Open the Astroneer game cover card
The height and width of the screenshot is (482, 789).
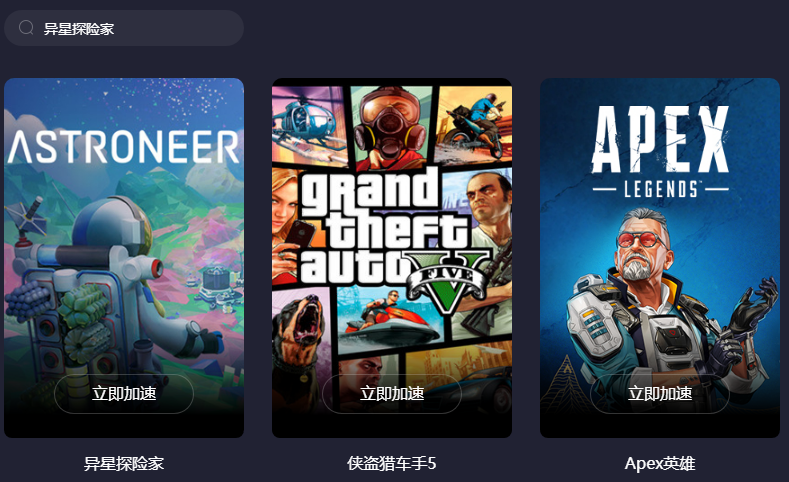[x=124, y=258]
